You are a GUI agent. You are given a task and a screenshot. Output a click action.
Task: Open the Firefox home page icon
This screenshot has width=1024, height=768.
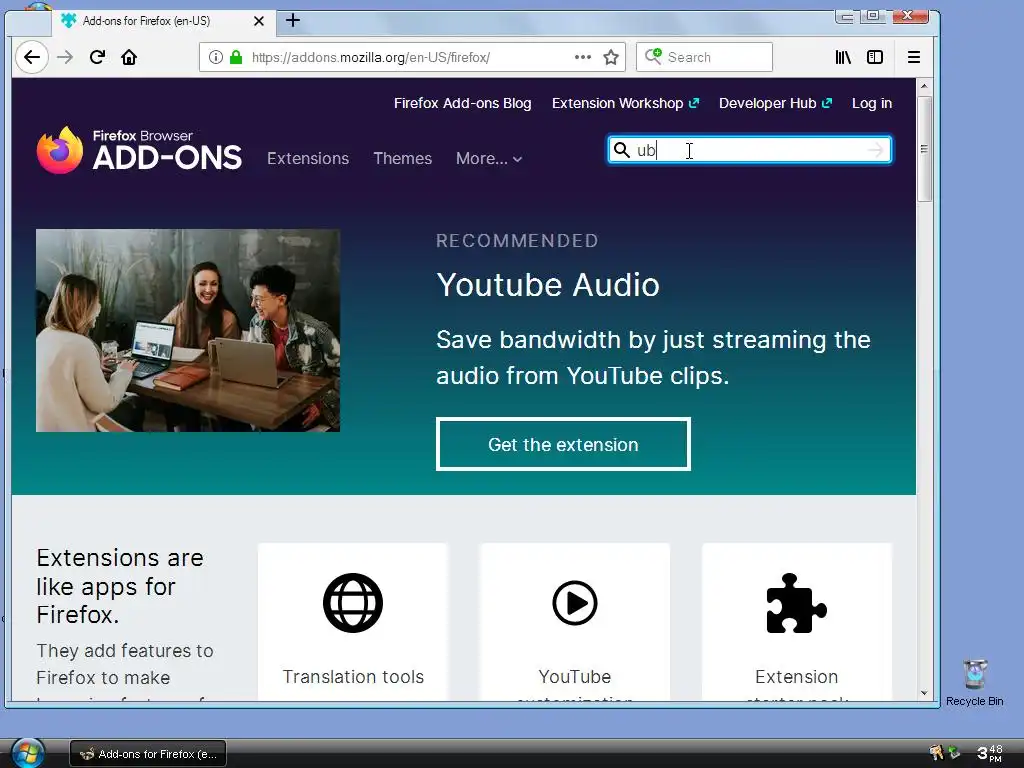tap(129, 57)
